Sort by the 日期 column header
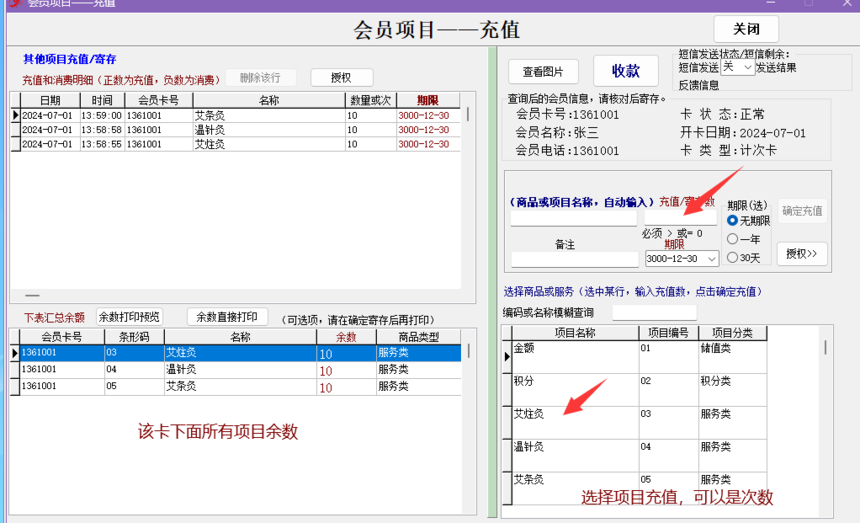Viewport: 860px width, 523px height. (50, 100)
